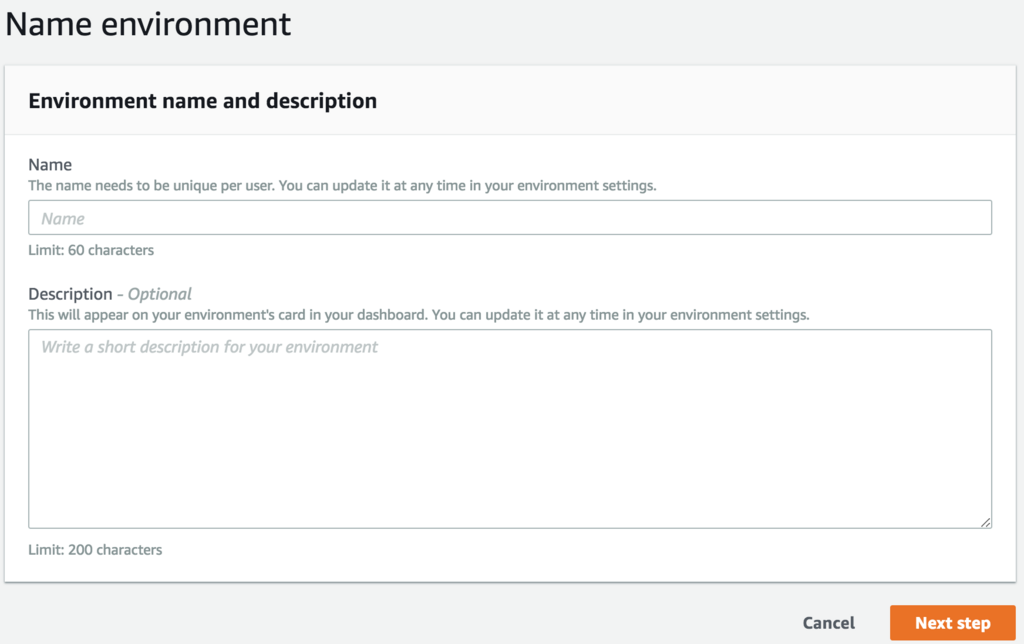Click the "Description" field label
This screenshot has width=1024, height=644.
70,294
